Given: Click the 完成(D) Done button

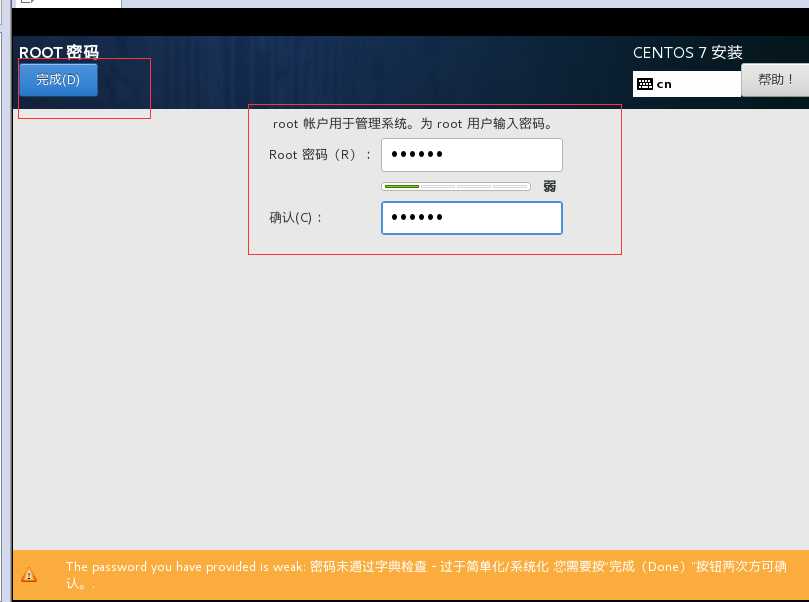Looking at the screenshot, I should tap(58, 80).
